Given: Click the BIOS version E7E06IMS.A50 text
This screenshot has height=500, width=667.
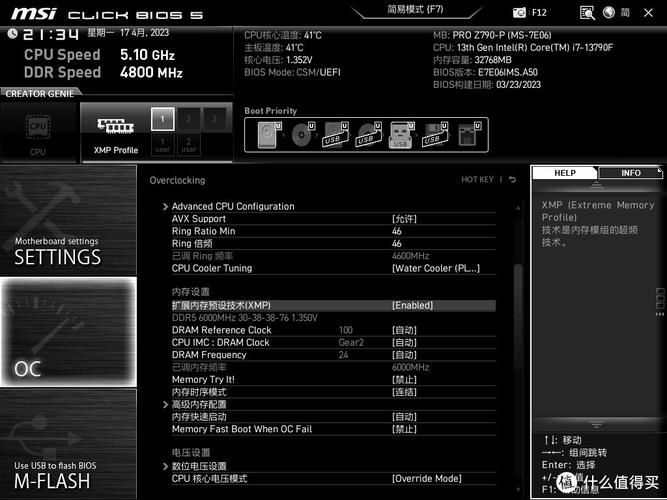Looking at the screenshot, I should (x=507, y=72).
